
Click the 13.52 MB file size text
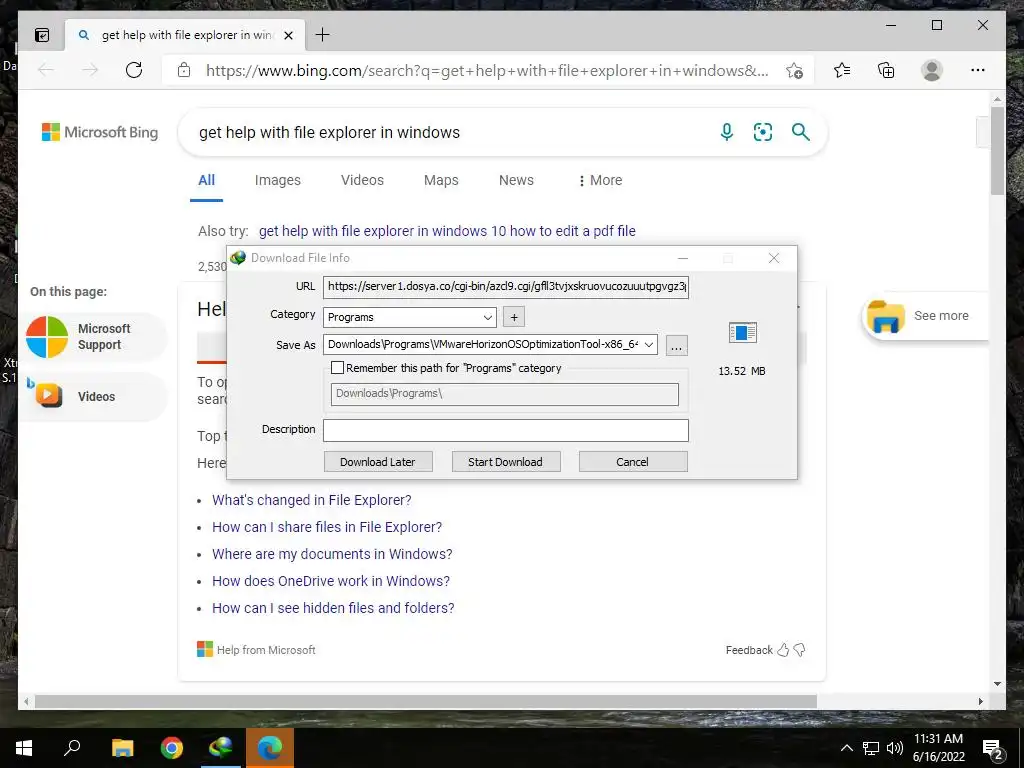click(742, 371)
